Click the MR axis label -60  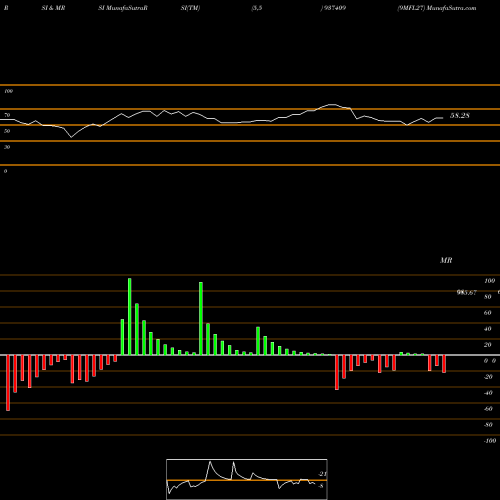tap(488, 409)
